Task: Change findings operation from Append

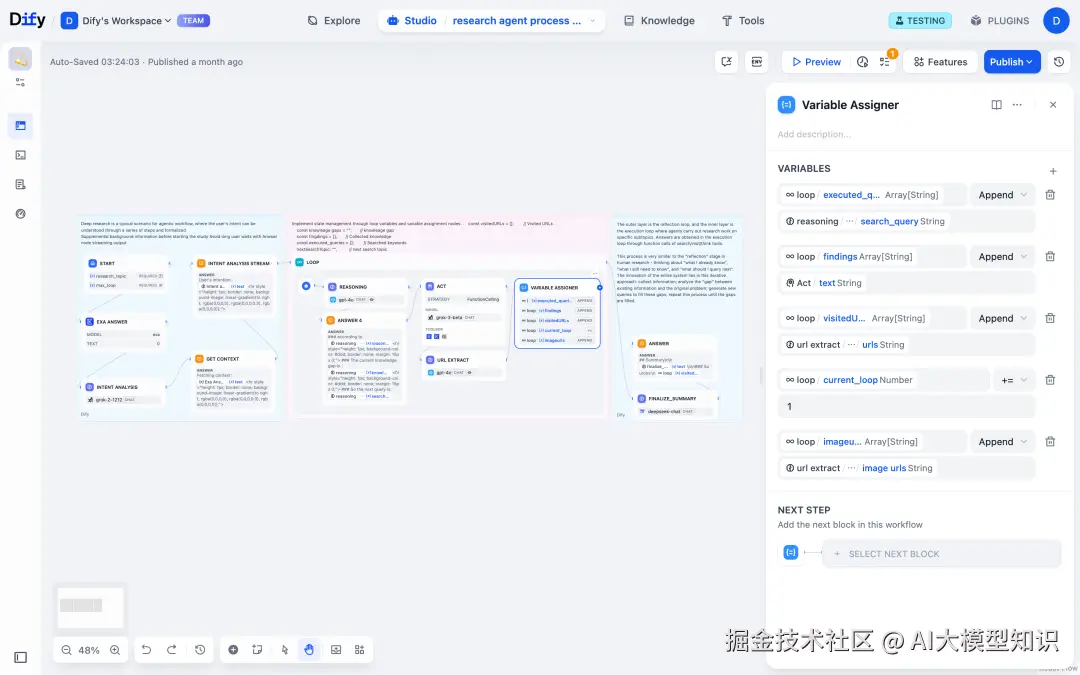Action: tap(1002, 256)
